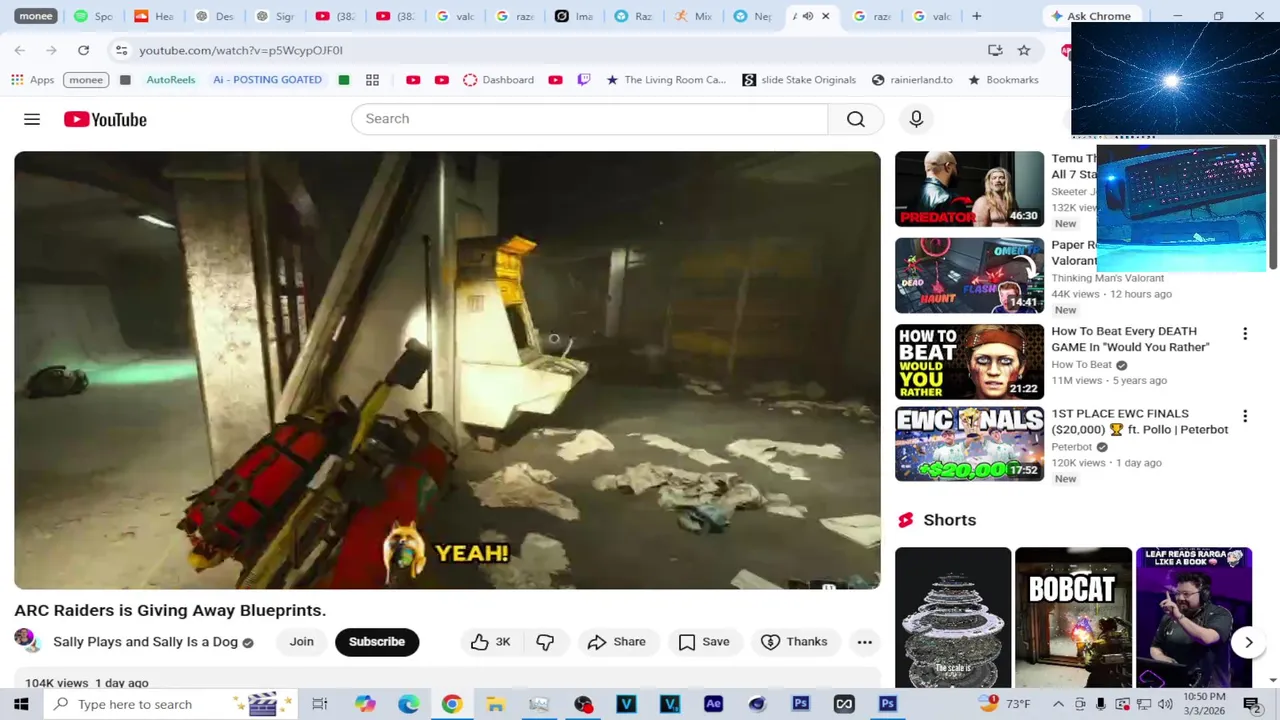
Task: Open the monee tab group
Action: click(36, 16)
